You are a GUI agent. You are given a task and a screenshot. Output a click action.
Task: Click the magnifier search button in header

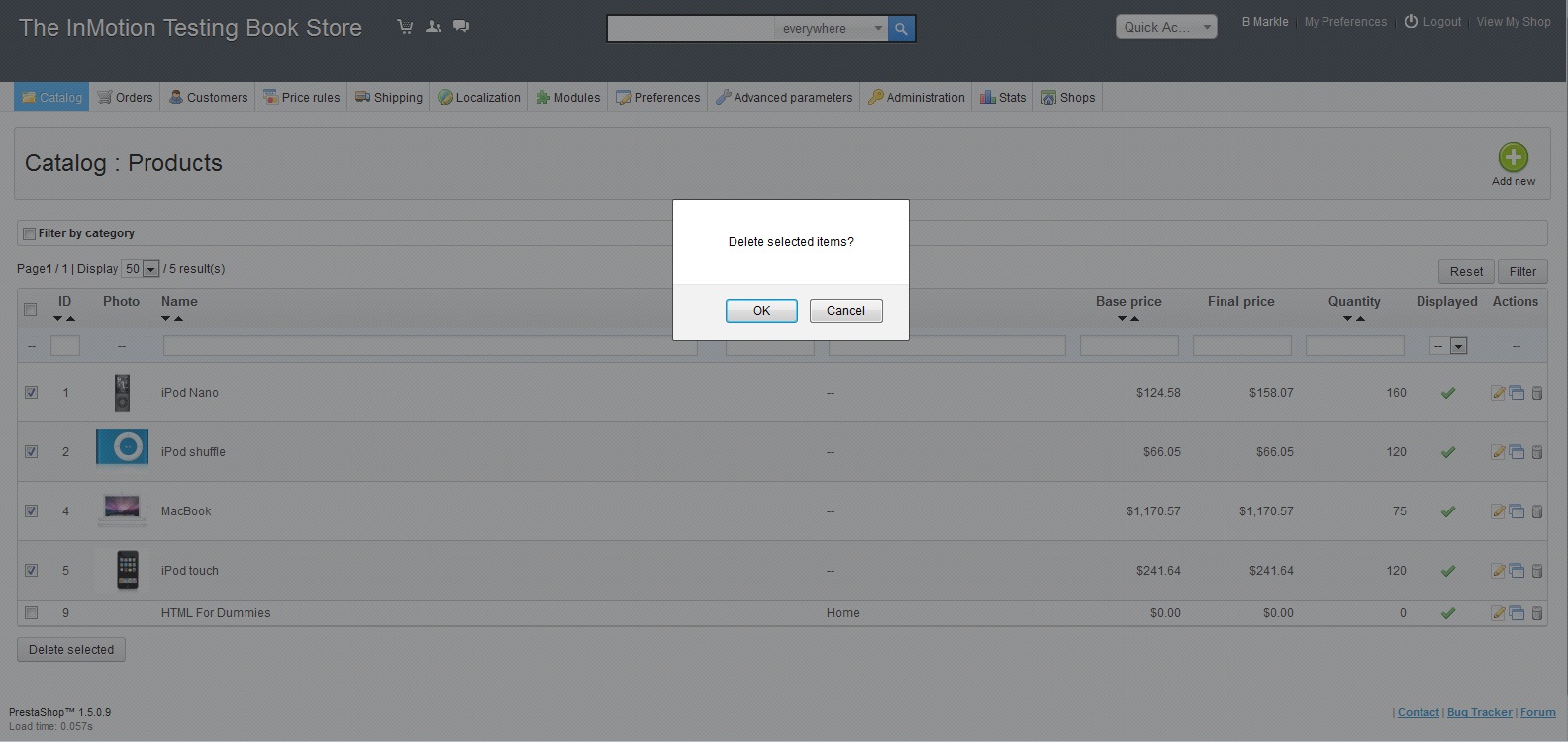(x=901, y=29)
